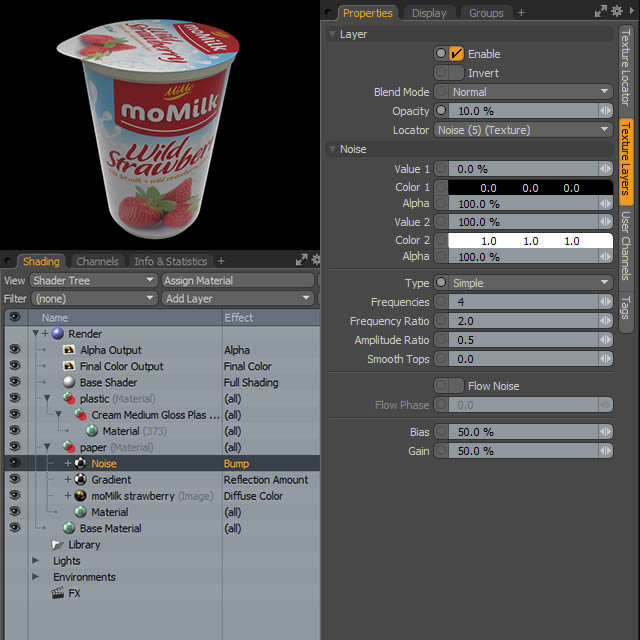Click the Final Color Output icon
Image resolution: width=640 pixels, height=640 pixels.
coord(69,366)
